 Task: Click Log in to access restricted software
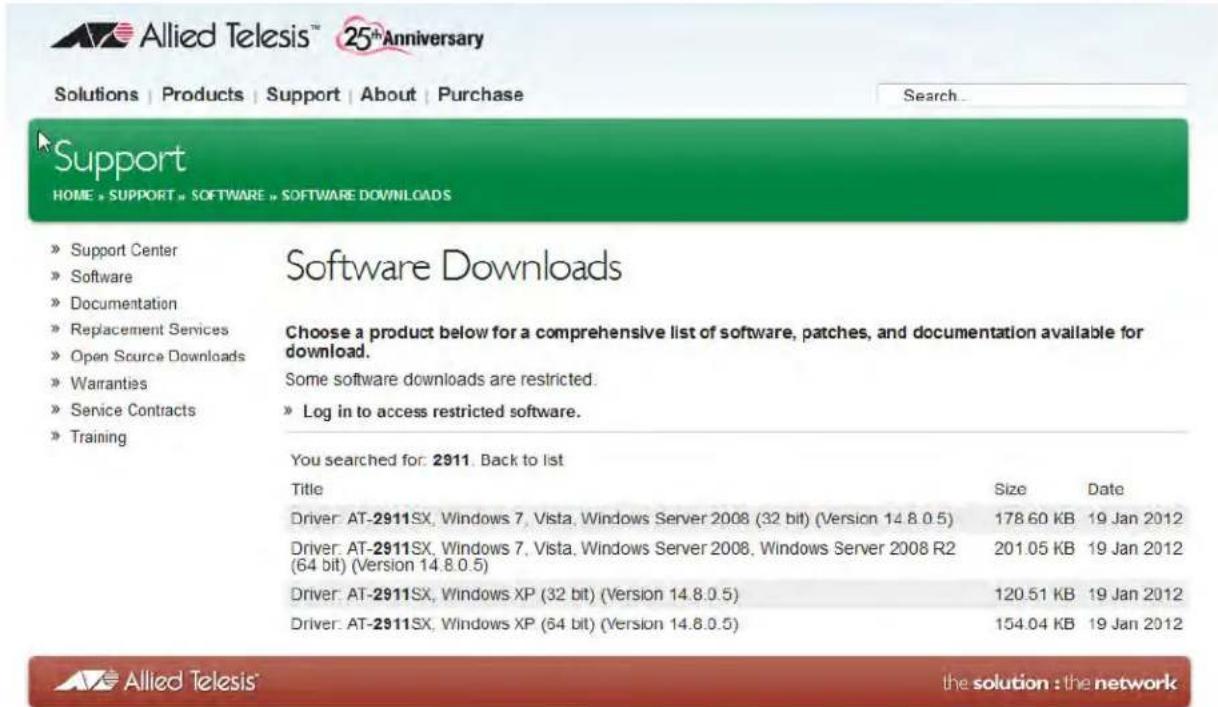(441, 411)
